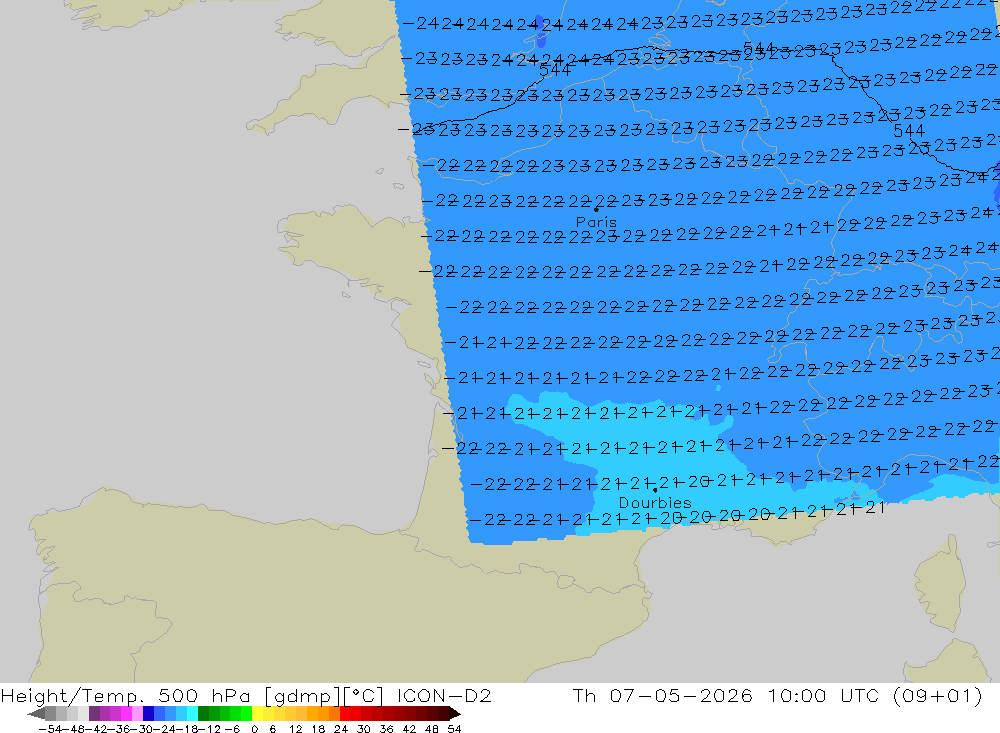
Task: Pick the bright yellow legend swatch above 0
Action: tap(257, 713)
